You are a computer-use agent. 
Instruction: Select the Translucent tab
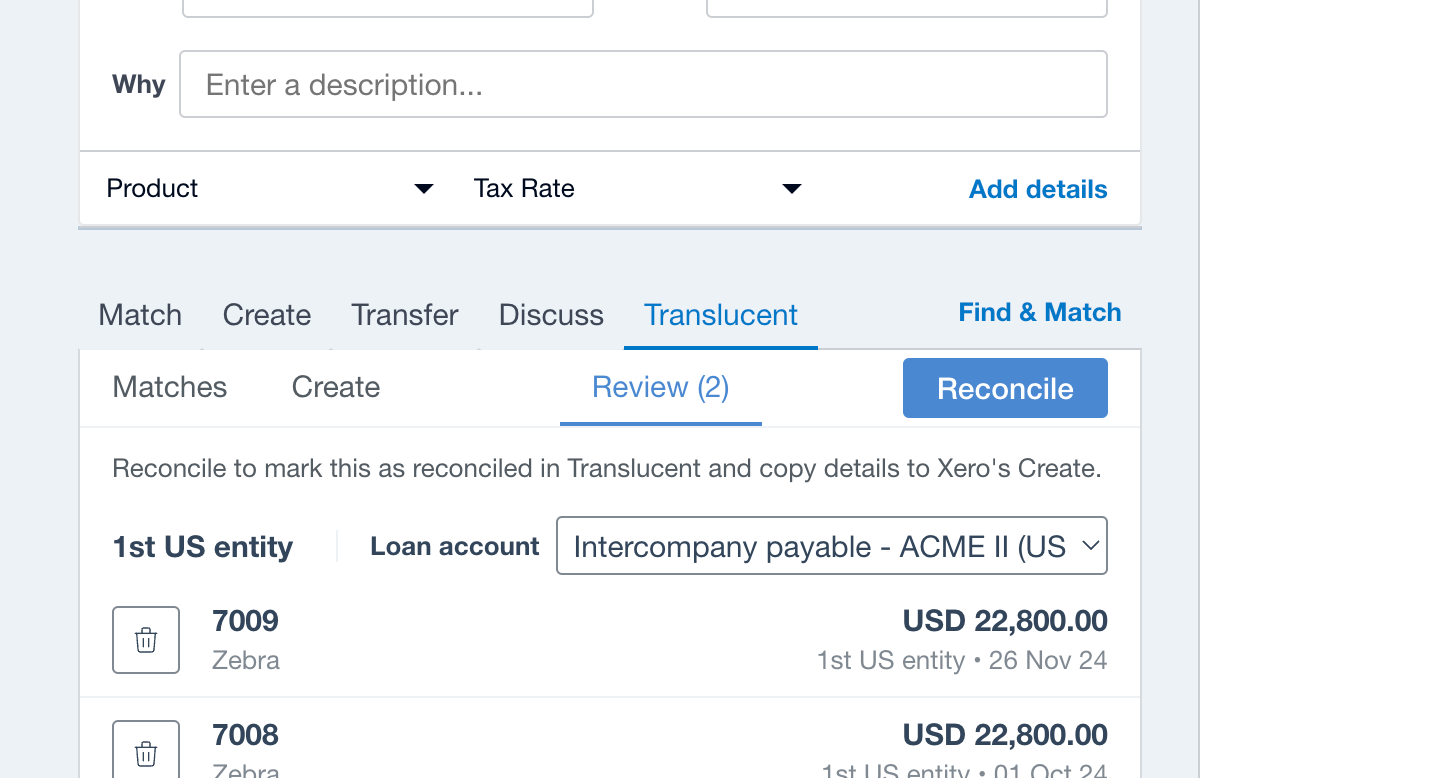click(x=720, y=315)
